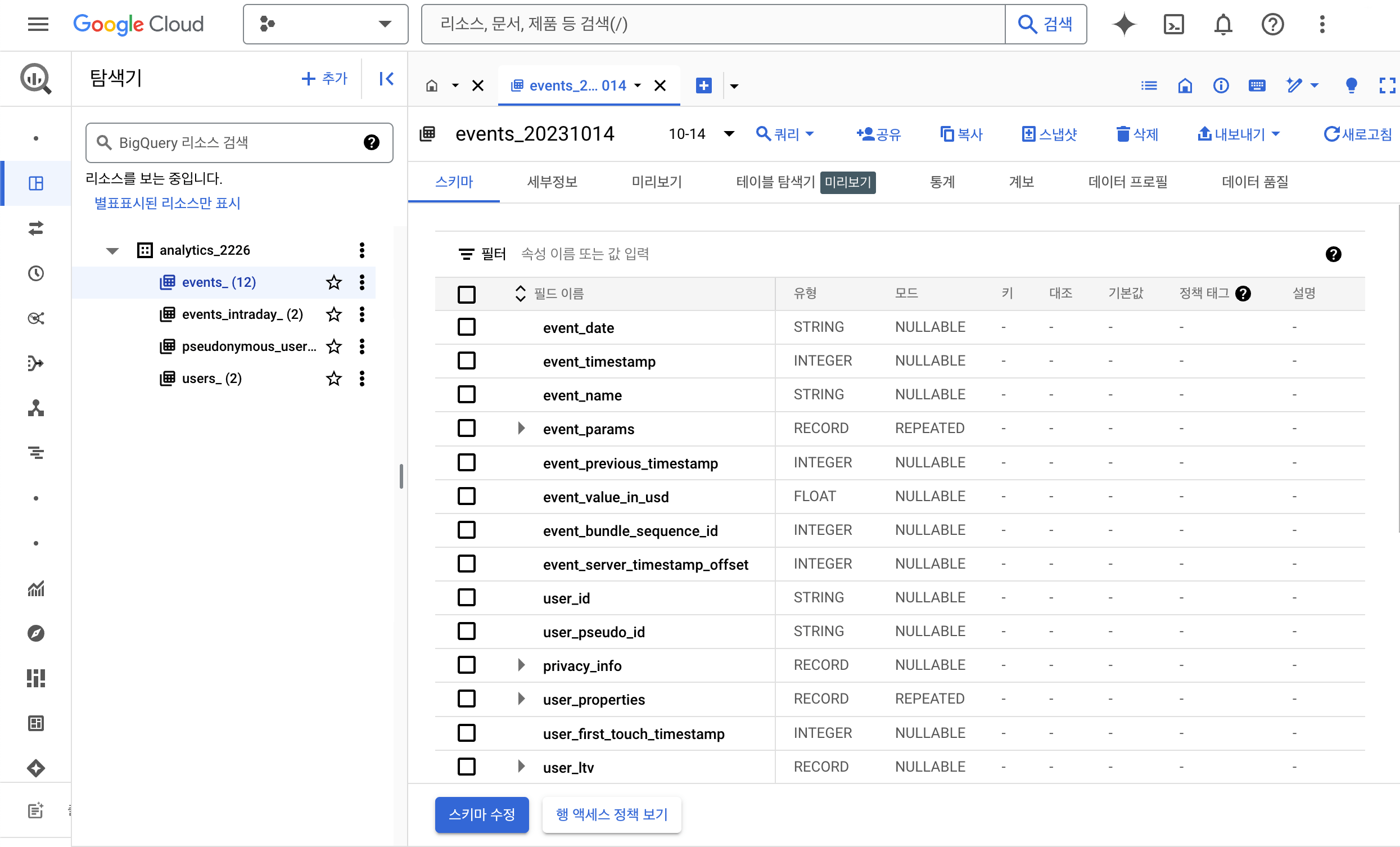Expand the privacy_info record
The image size is (1400, 847).
point(521,665)
